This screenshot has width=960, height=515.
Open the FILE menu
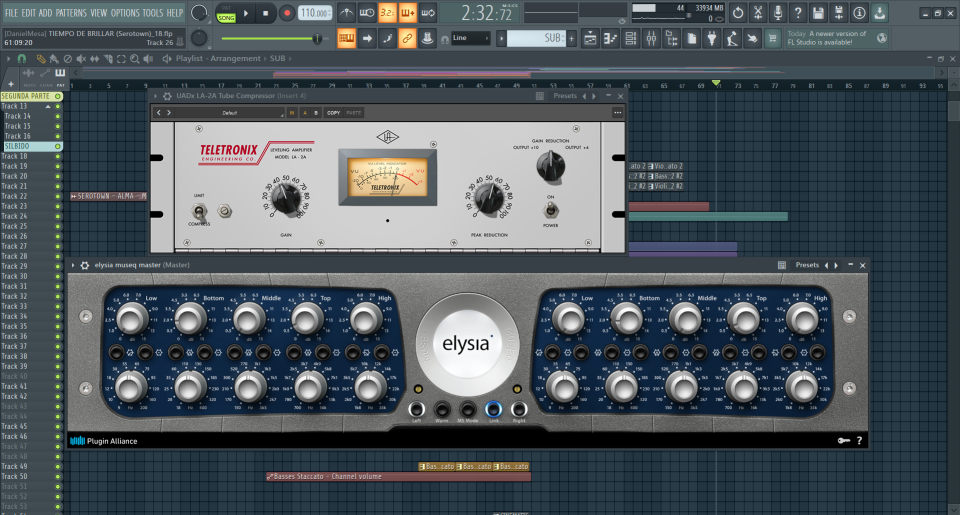coord(11,12)
